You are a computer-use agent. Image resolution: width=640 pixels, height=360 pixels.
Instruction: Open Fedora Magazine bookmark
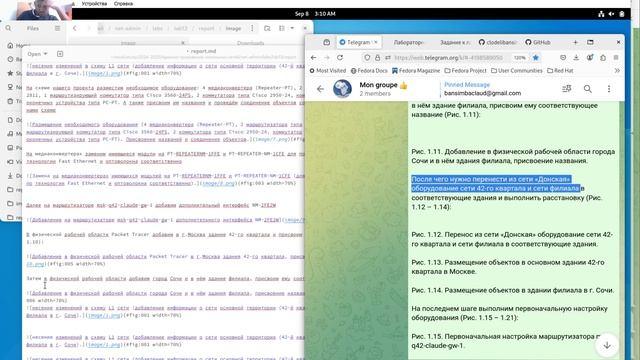416,71
